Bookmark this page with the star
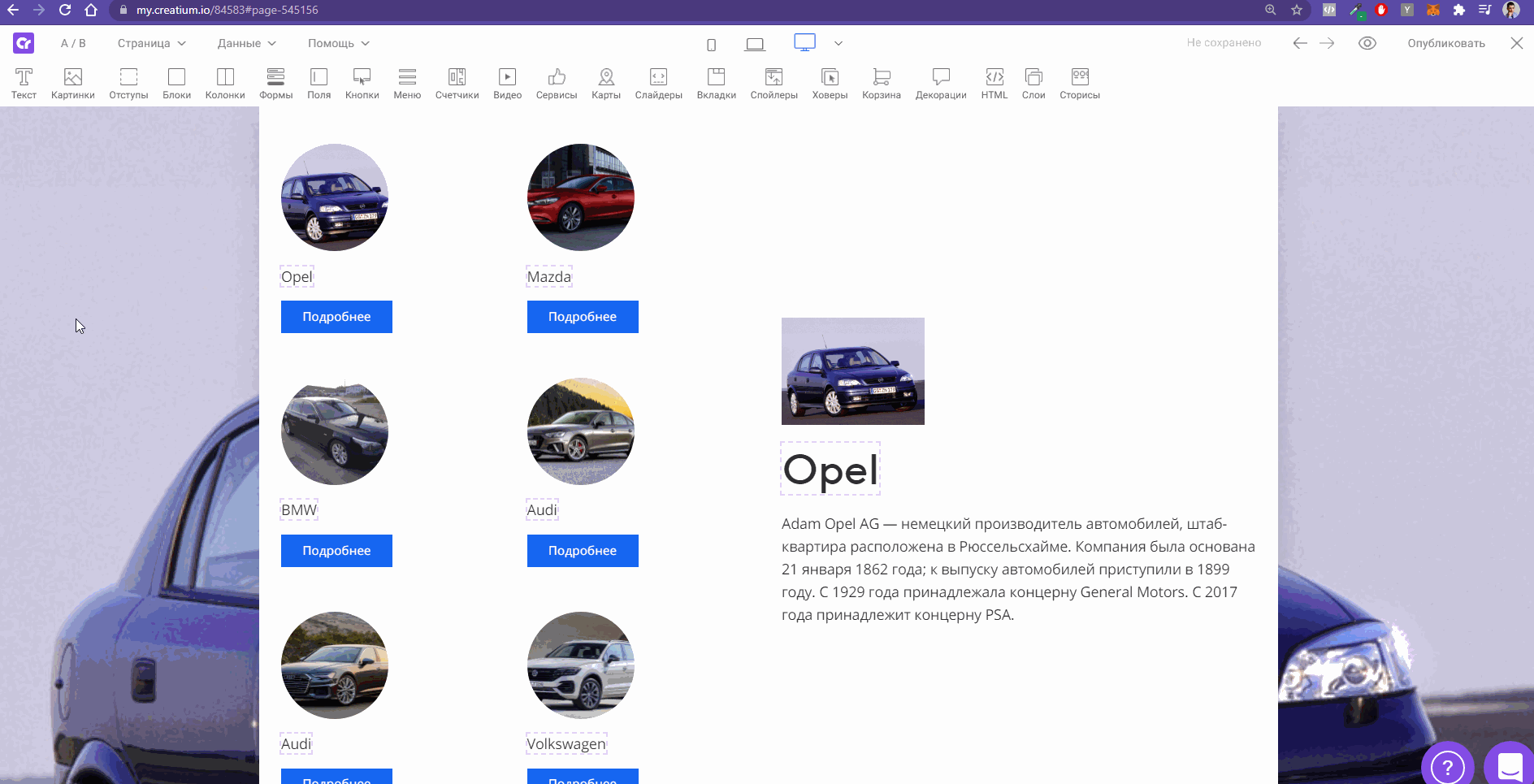Viewport: 1534px width, 784px height. coord(1297,10)
